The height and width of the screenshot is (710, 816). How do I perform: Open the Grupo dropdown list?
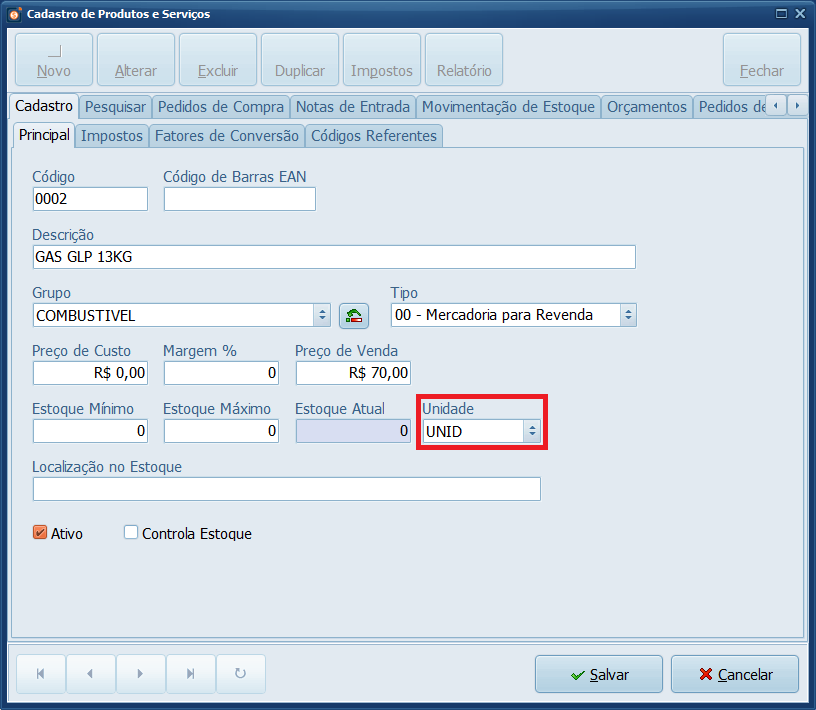[x=322, y=315]
